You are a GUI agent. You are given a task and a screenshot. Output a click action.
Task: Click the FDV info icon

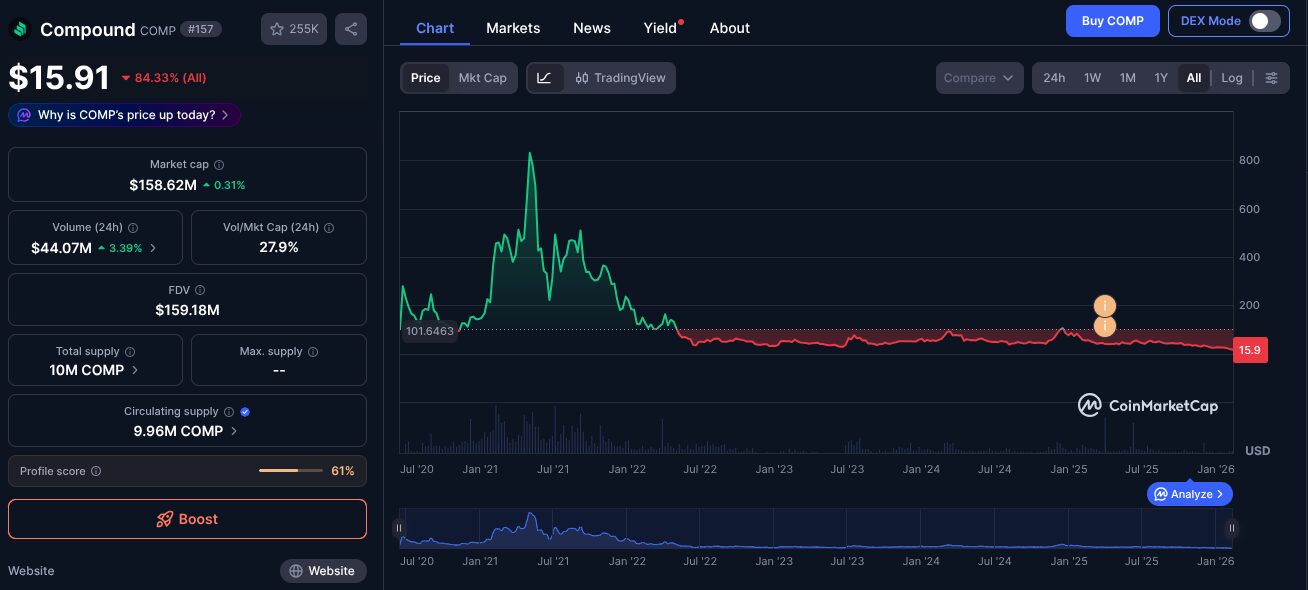click(201, 290)
